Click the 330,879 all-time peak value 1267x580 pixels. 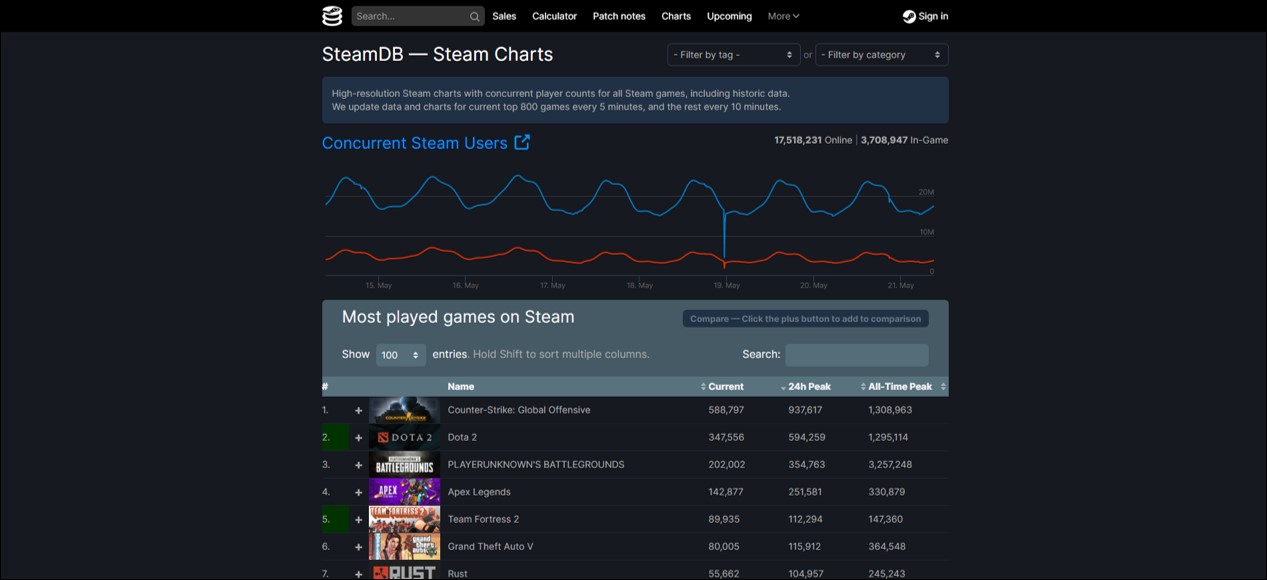pyautogui.click(x=887, y=492)
